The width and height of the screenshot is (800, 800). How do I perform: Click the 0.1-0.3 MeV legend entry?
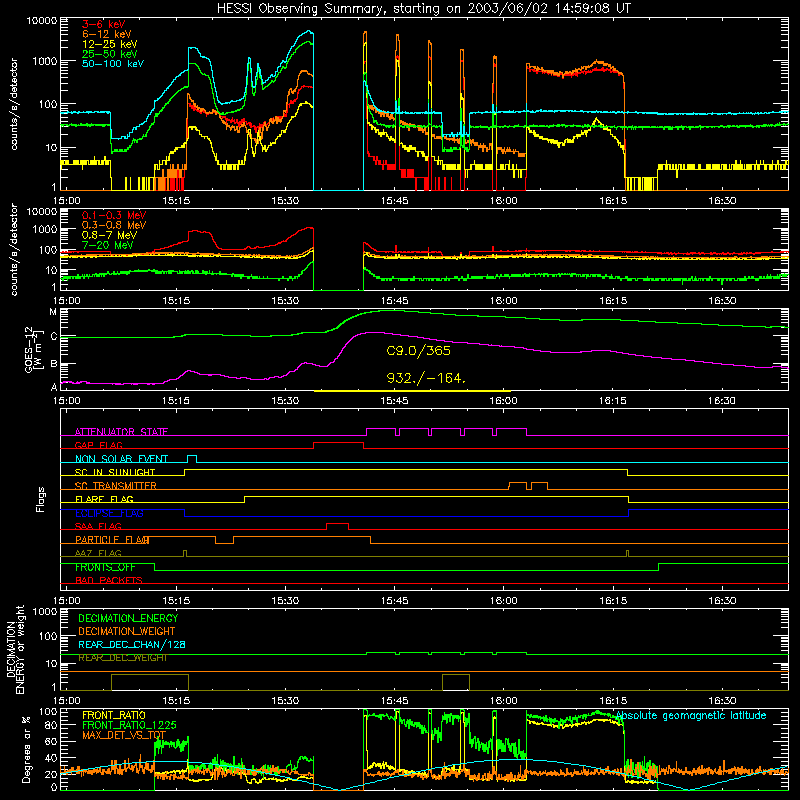click(x=114, y=215)
